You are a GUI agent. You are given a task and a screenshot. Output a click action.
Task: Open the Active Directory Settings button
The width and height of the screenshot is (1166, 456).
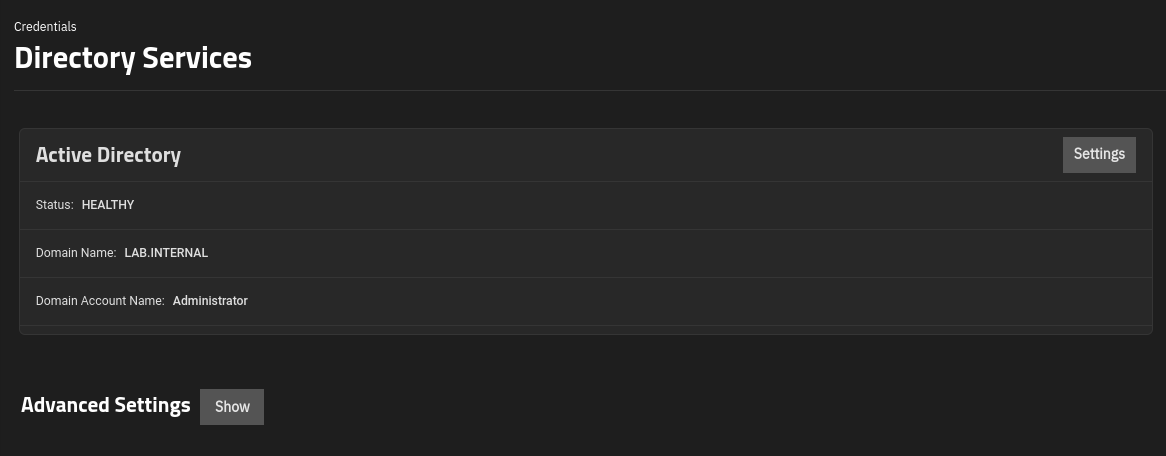point(1099,154)
